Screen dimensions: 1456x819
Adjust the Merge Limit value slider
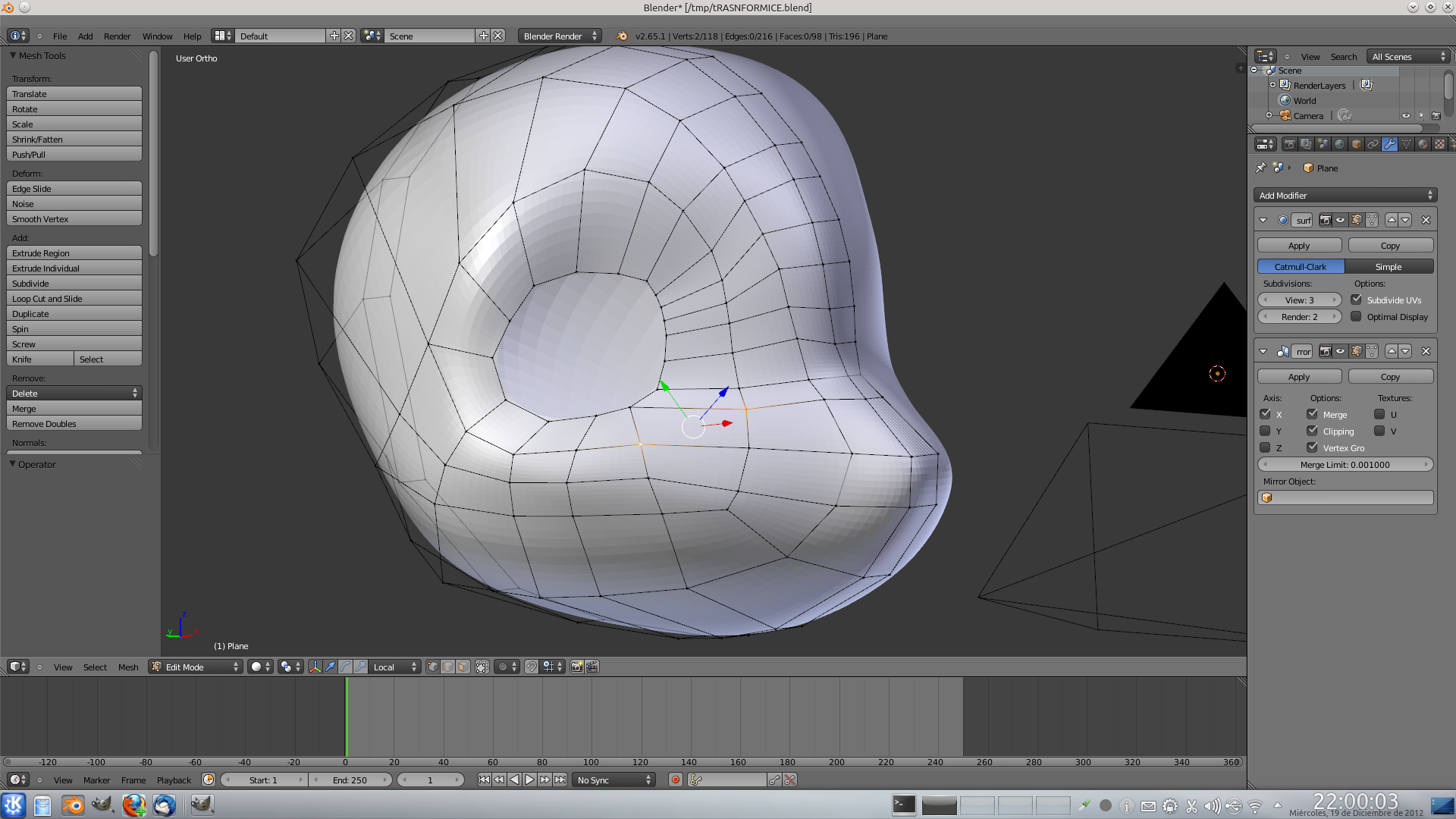1345,465
